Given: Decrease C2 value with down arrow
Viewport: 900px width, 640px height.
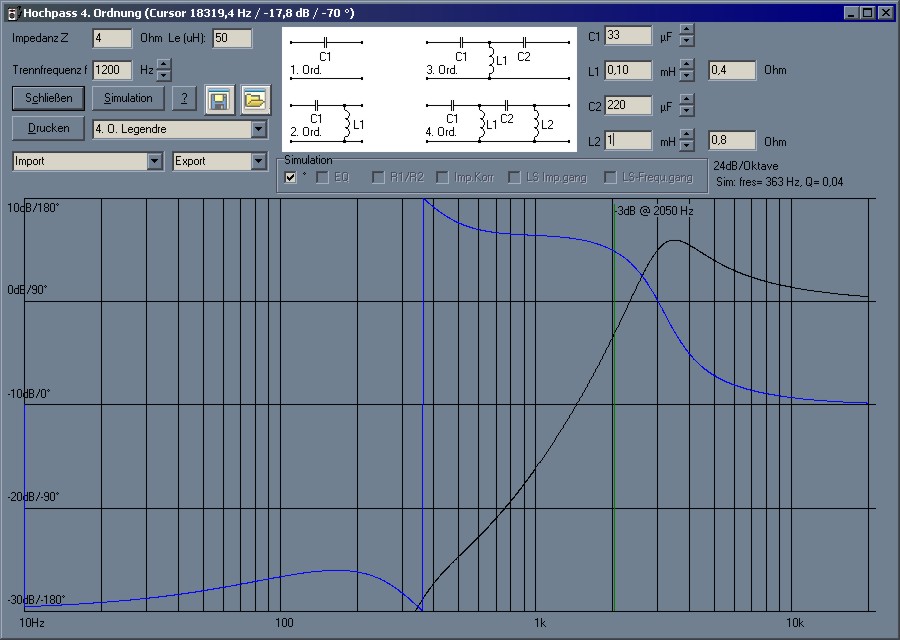Looking at the screenshot, I should 686,111.
